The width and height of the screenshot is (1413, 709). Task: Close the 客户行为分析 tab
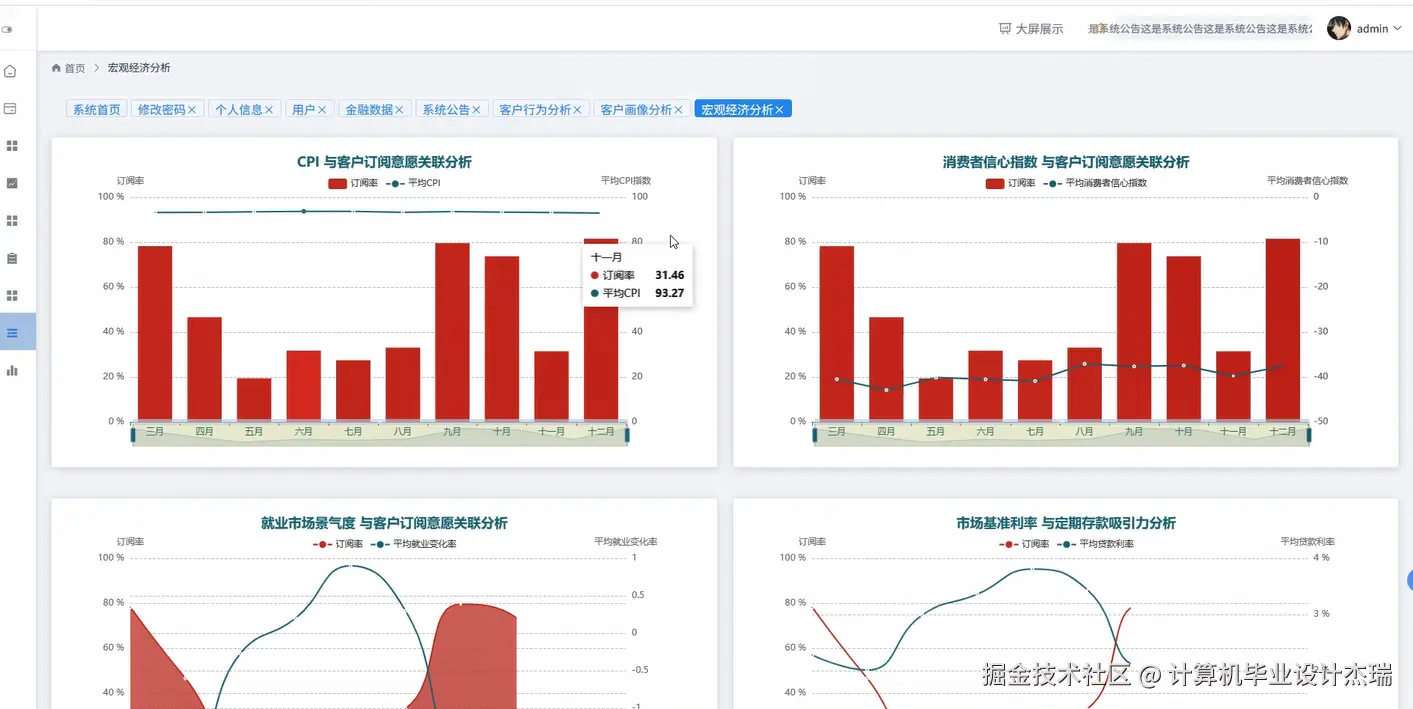pyautogui.click(x=577, y=109)
